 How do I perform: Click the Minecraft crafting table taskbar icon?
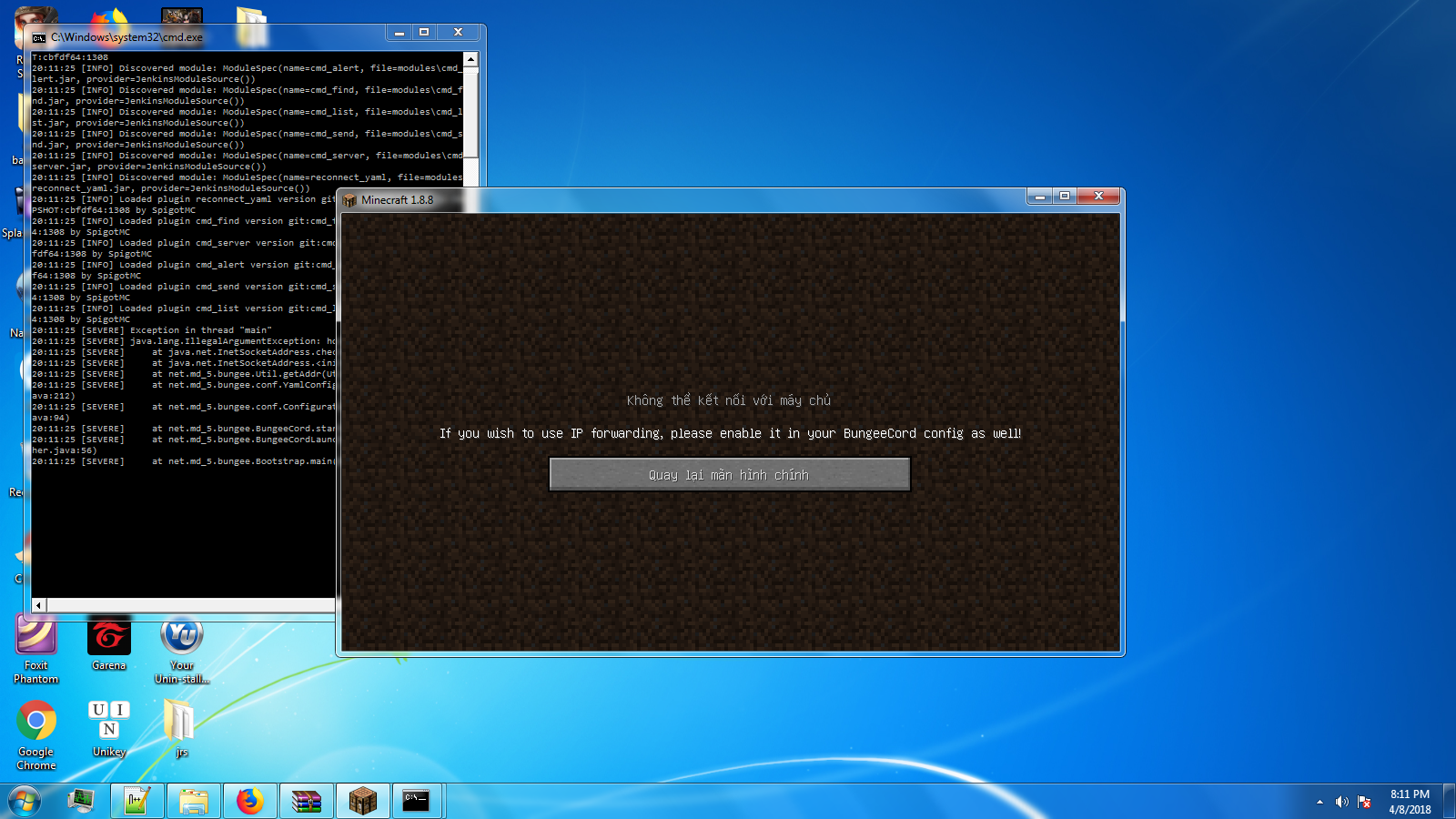tap(363, 801)
